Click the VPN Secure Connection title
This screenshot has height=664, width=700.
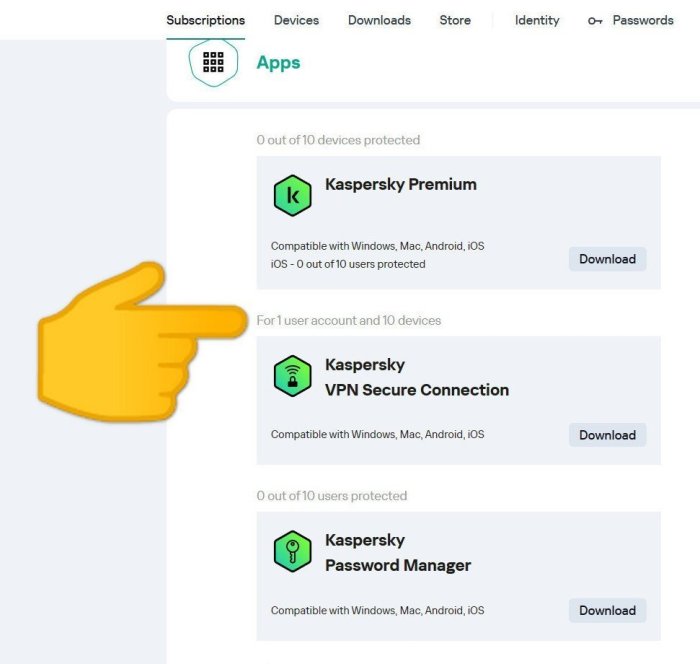pos(416,390)
